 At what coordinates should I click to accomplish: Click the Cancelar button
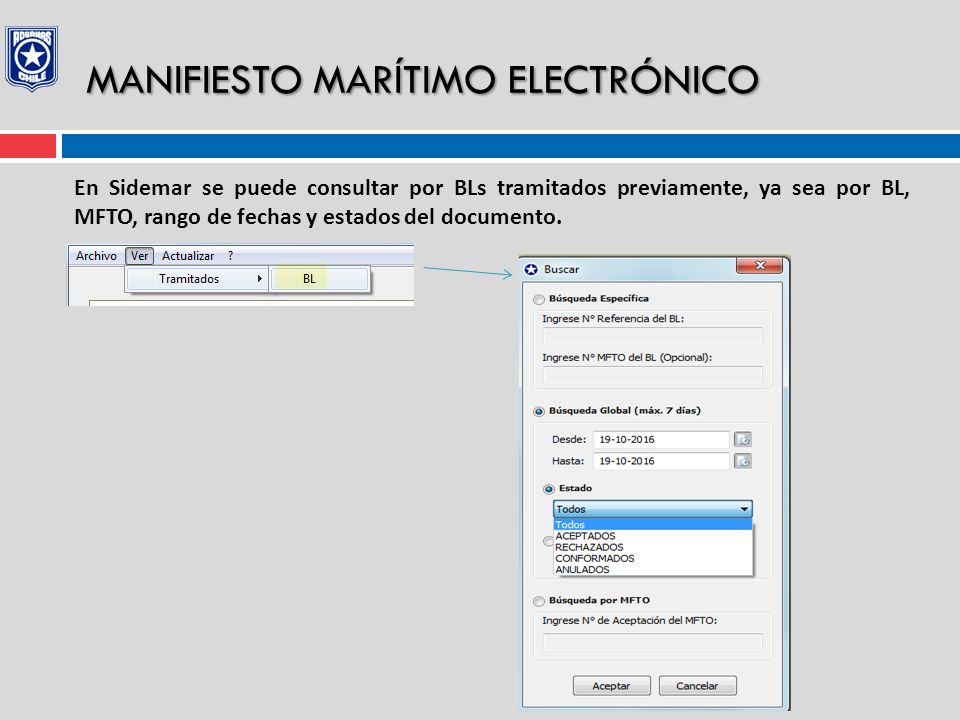tap(697, 686)
